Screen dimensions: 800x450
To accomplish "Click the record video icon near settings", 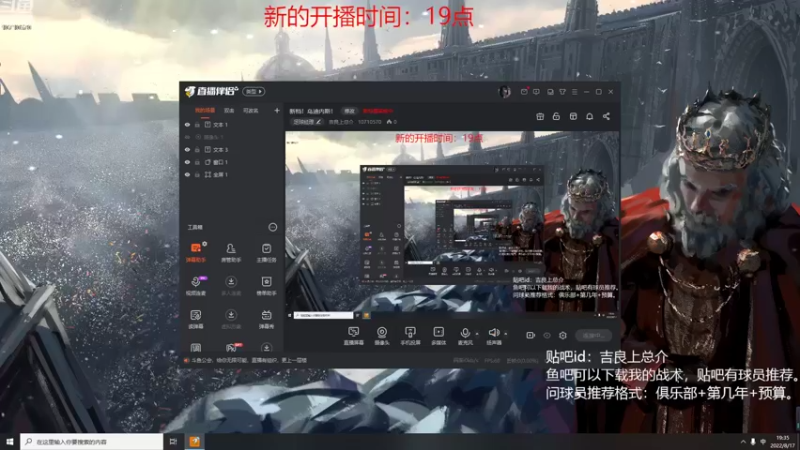I will coord(531,335).
